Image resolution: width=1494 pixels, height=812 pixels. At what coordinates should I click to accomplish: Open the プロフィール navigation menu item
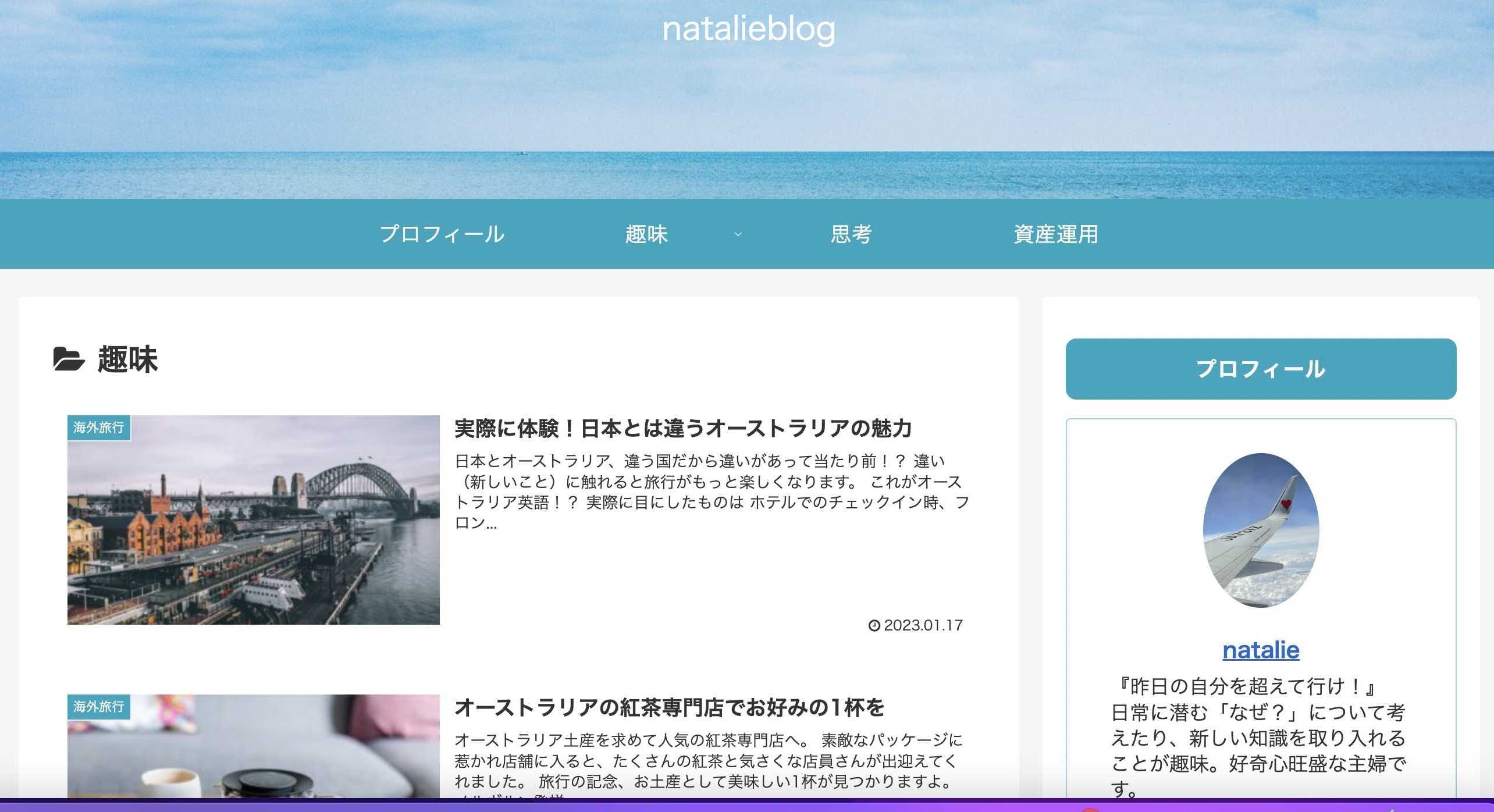pos(442,234)
